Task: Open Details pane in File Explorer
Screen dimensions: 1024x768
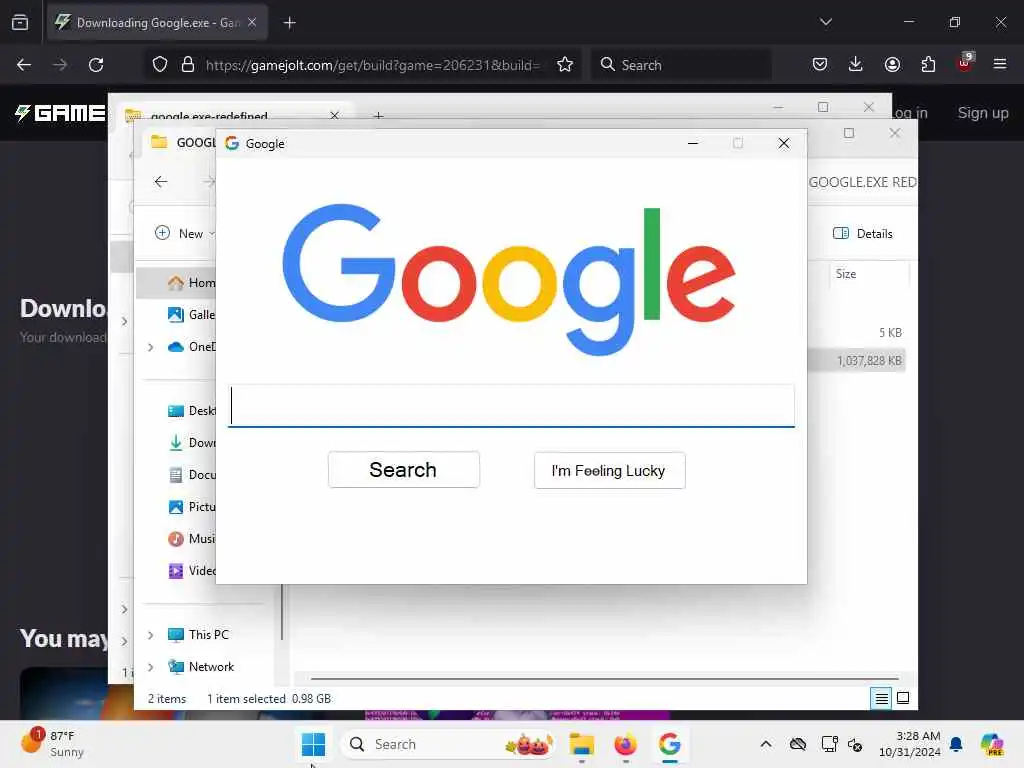Action: pos(863,233)
